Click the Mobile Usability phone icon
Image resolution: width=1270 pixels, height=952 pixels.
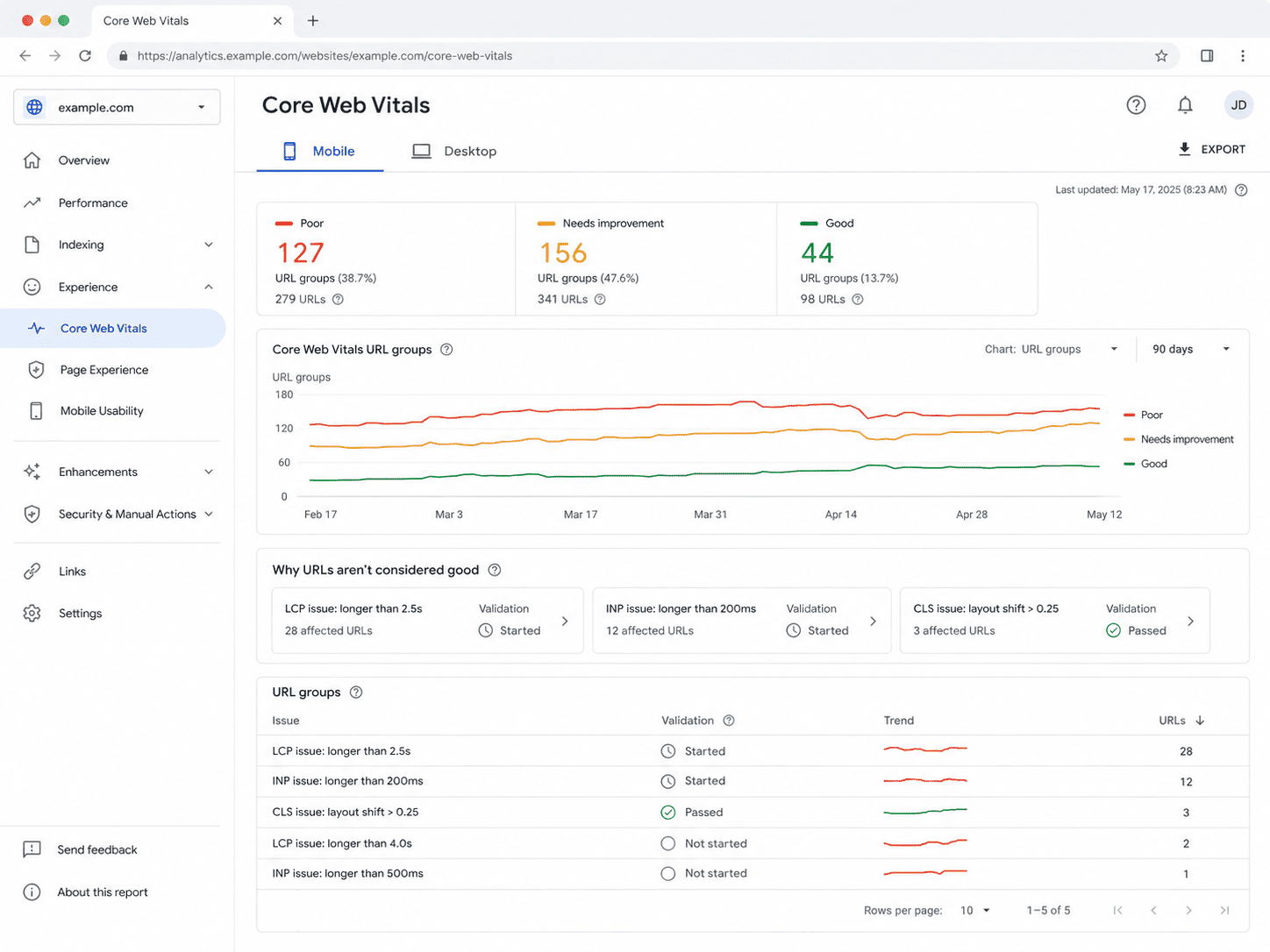[36, 411]
